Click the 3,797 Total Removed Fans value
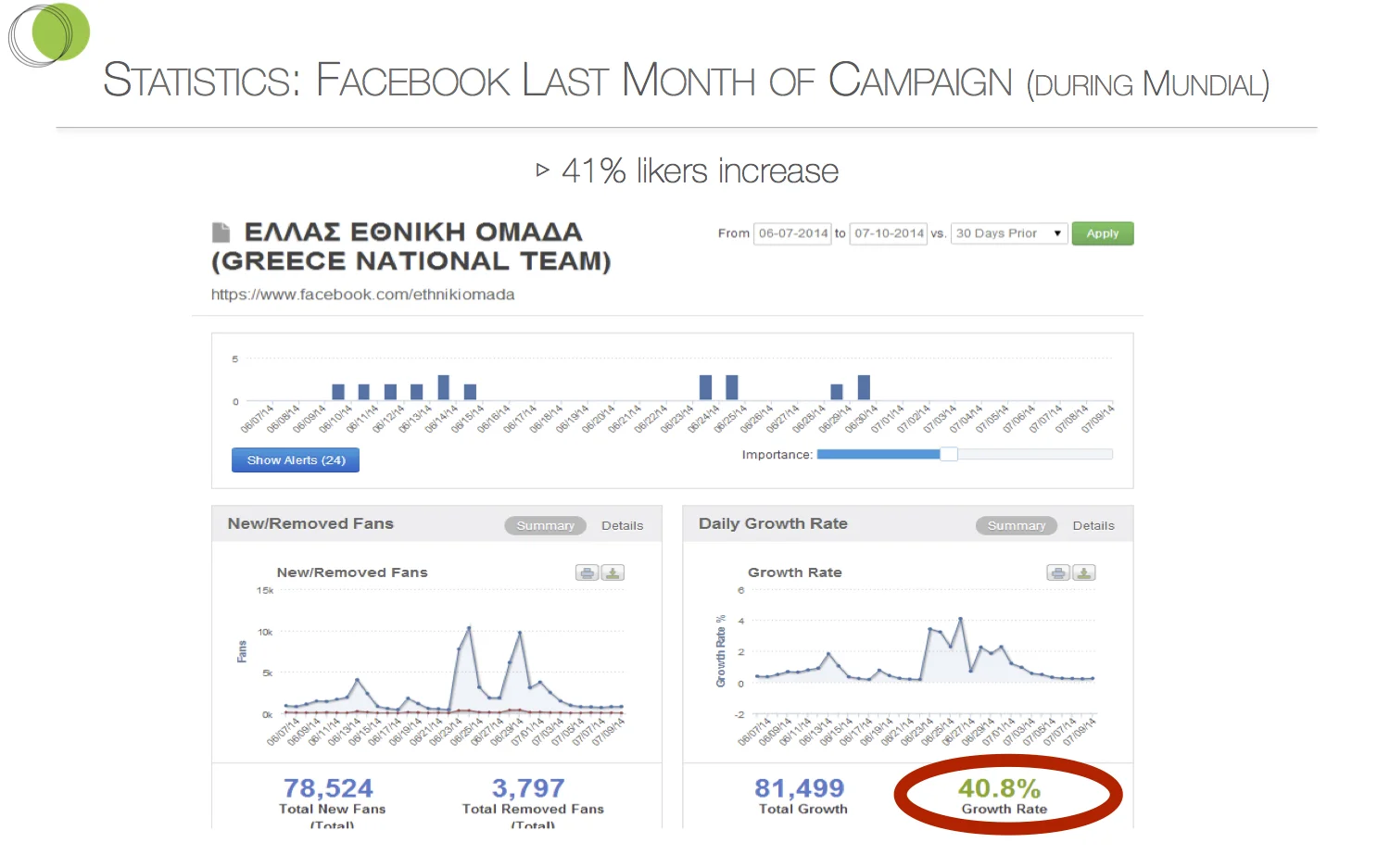Image resolution: width=1390 pixels, height=868 pixels. click(x=528, y=788)
